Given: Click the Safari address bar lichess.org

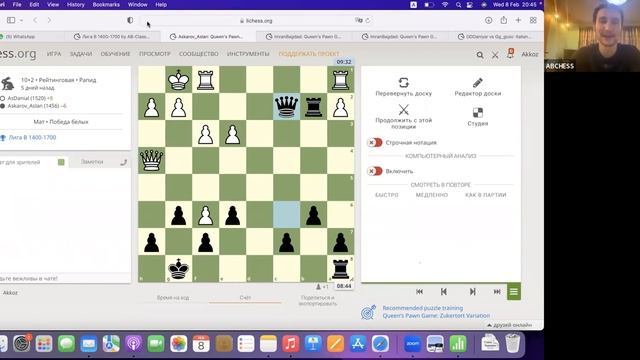Looking at the screenshot, I should [x=256, y=20].
